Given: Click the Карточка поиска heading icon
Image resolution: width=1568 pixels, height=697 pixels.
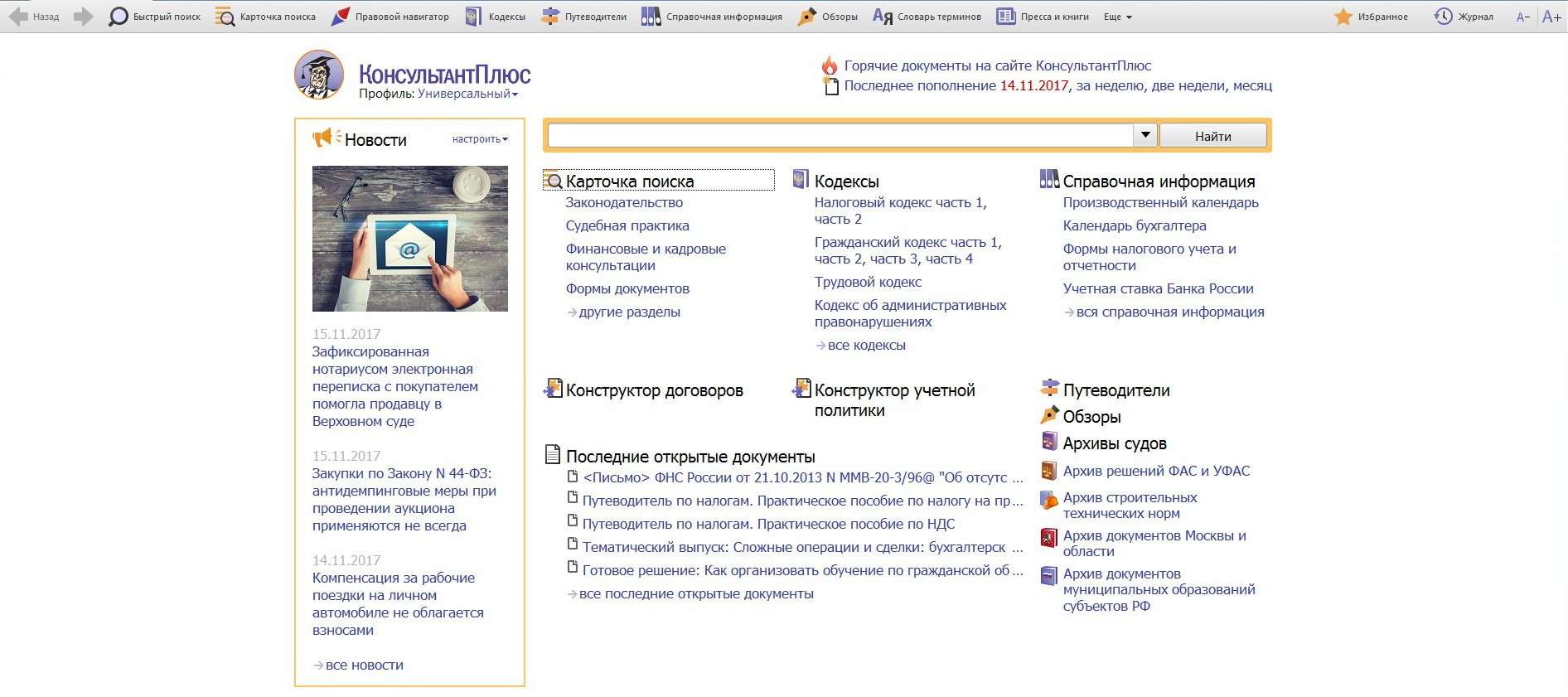Looking at the screenshot, I should [x=553, y=180].
